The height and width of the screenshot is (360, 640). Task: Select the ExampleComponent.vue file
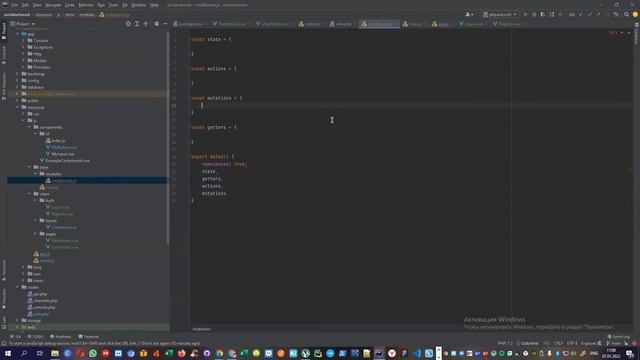67,161
